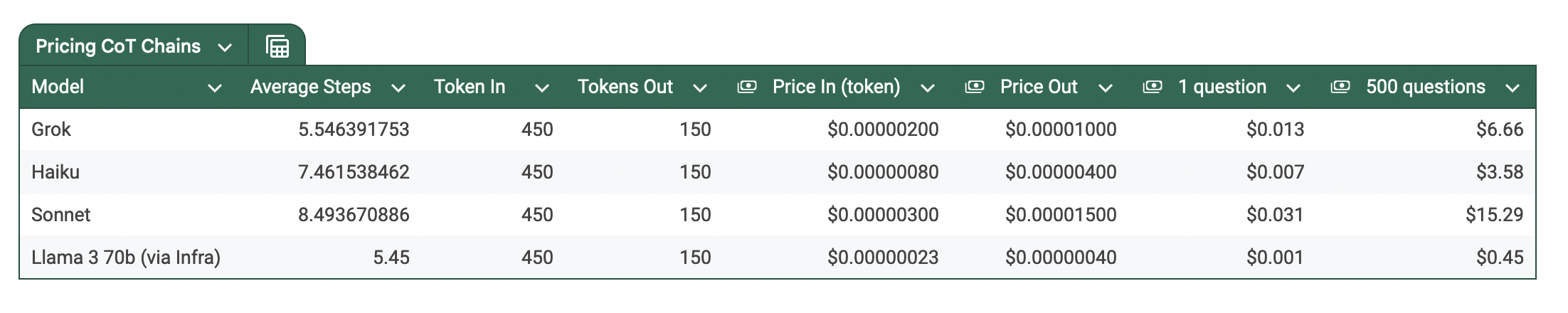Select the Llama 3 70b (via Infra) cell
This screenshot has height=313, width=1568.
pos(126,258)
